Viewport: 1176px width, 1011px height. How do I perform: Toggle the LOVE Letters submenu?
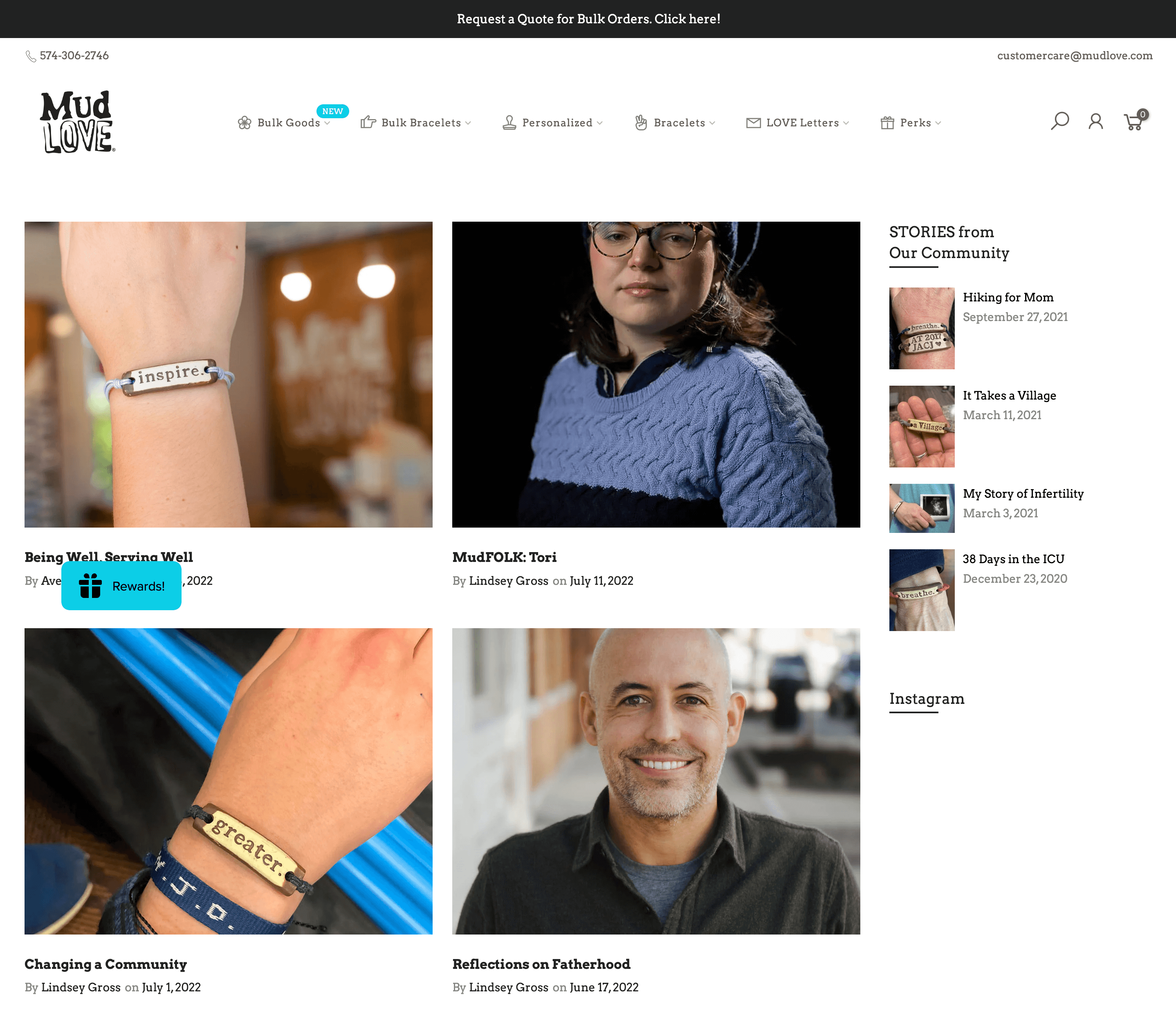(848, 122)
